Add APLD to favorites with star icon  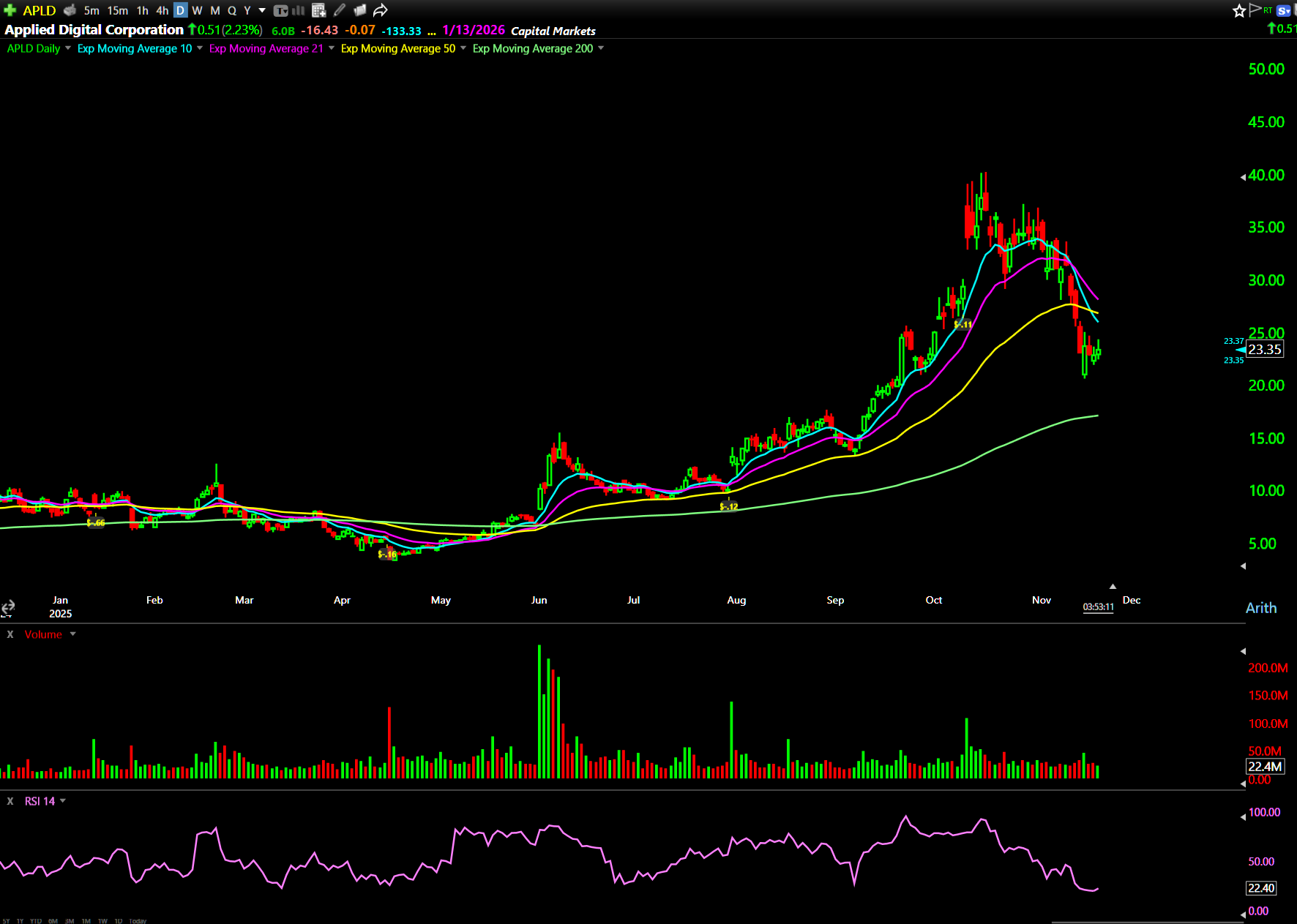pos(1238,10)
